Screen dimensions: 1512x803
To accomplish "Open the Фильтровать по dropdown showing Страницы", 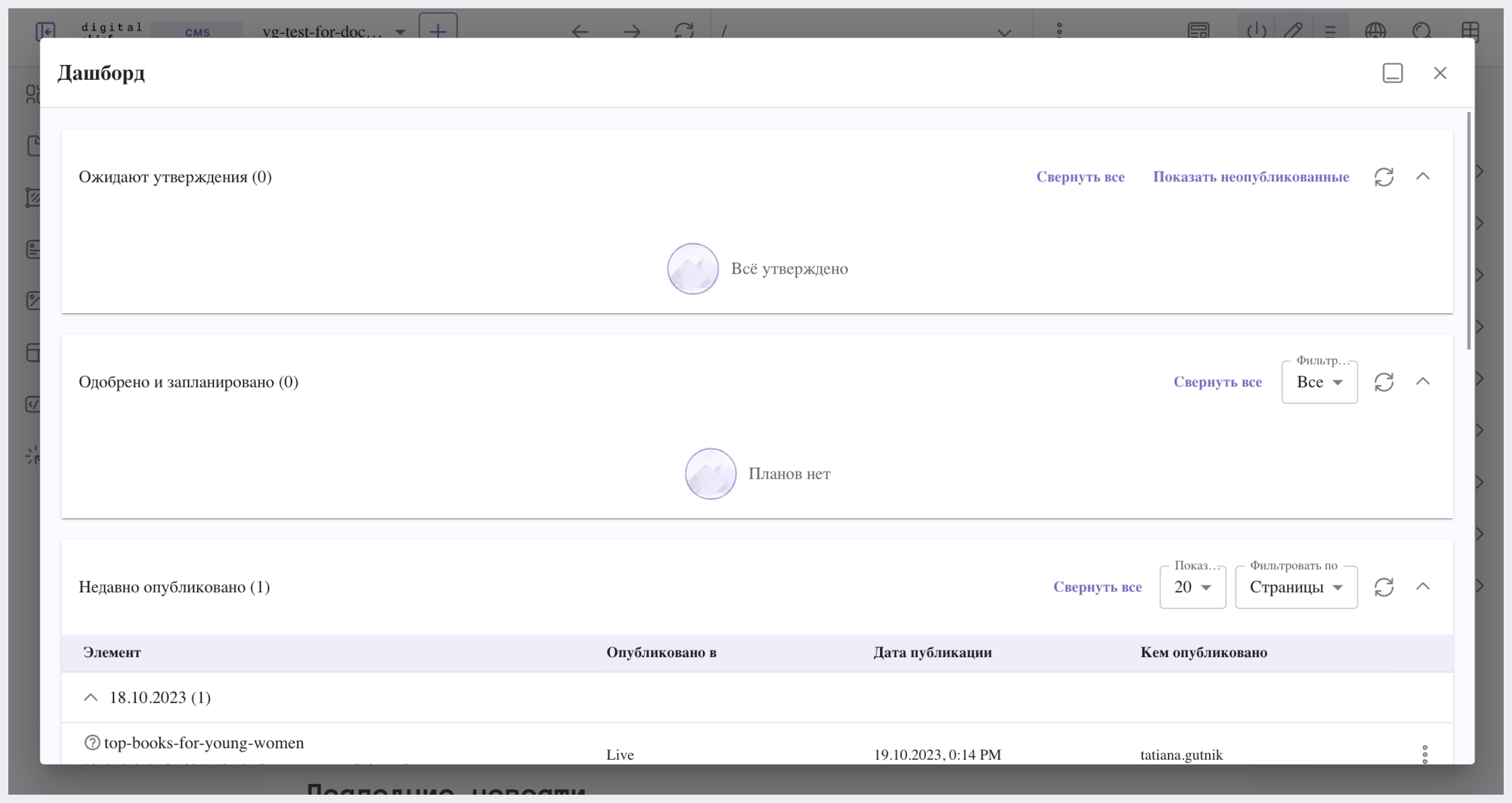I will (1296, 587).
